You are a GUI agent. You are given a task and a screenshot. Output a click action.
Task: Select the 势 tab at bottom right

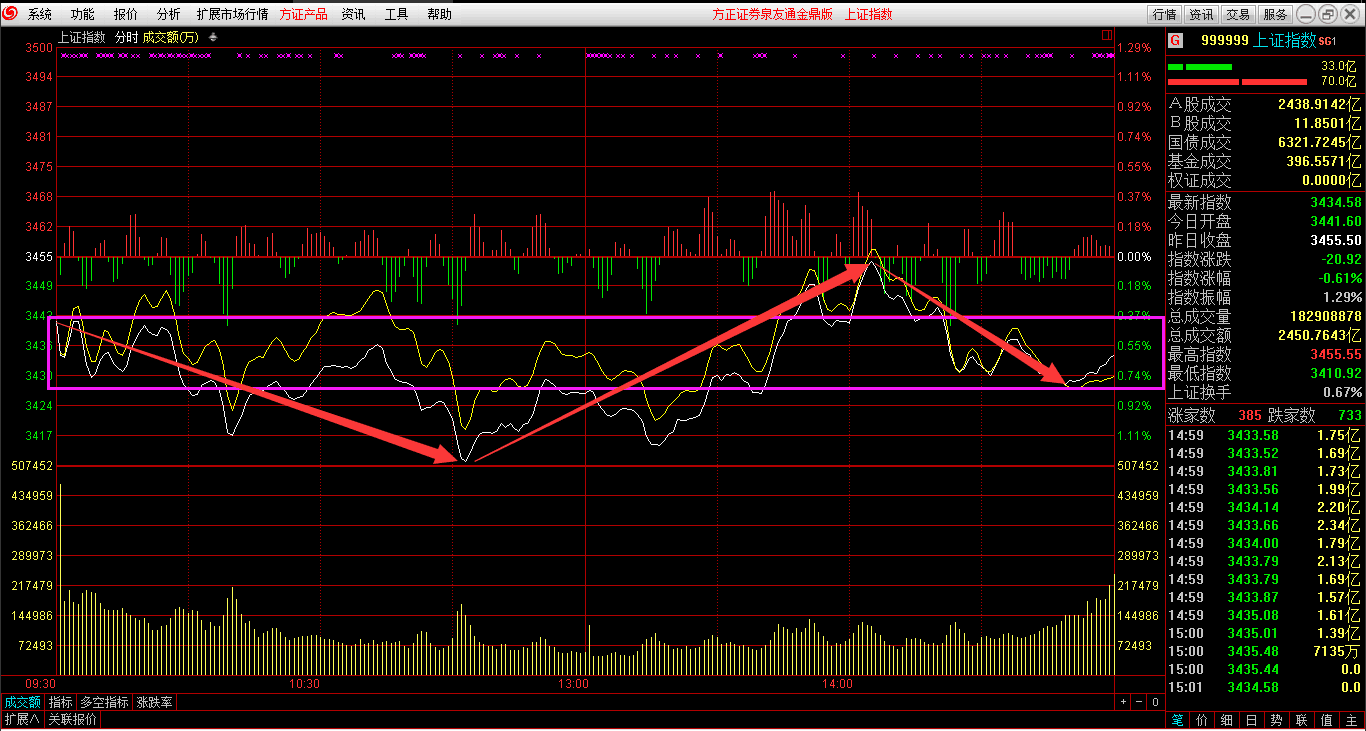(1277, 719)
